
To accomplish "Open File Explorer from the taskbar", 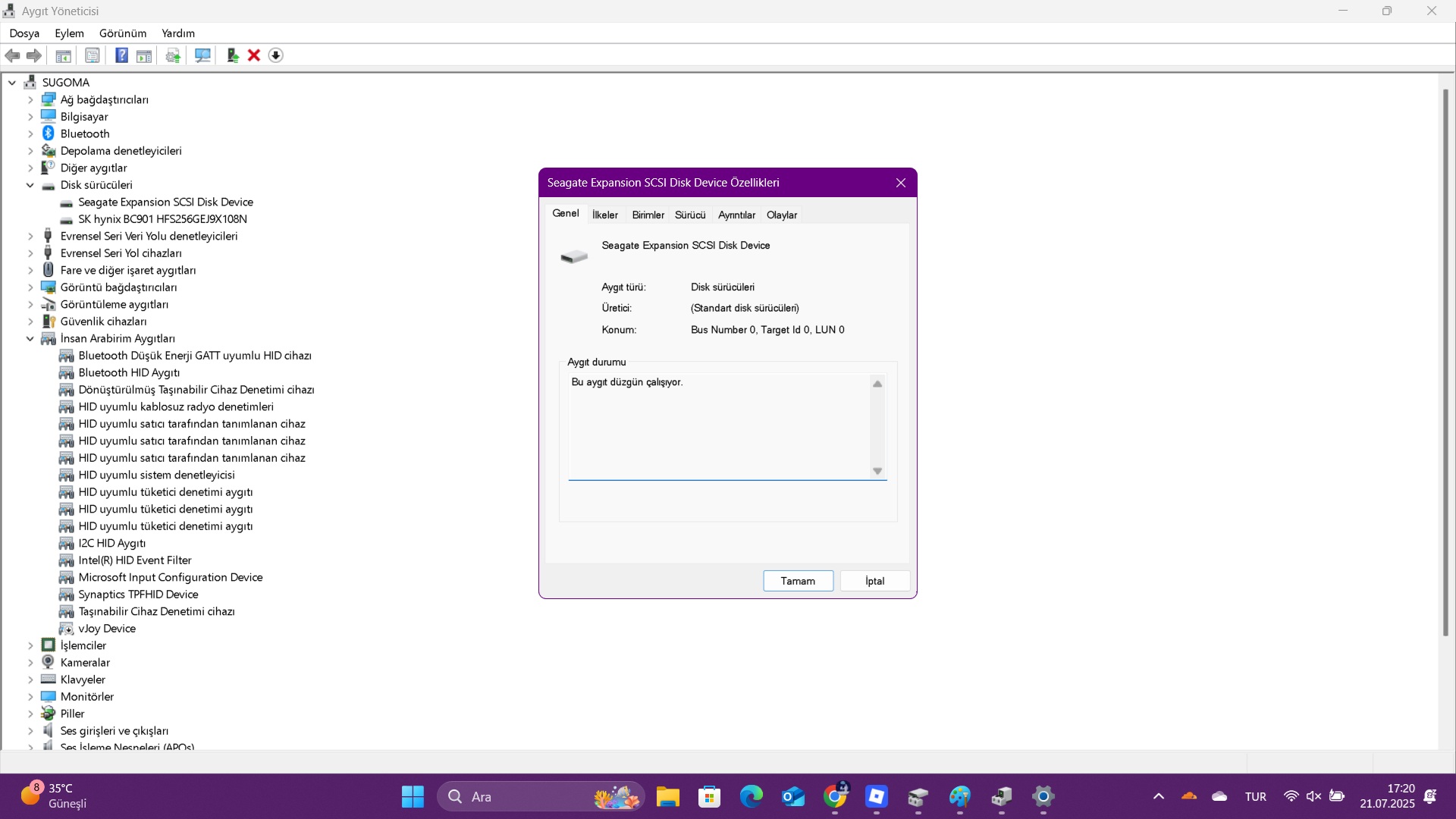I will coord(668,797).
